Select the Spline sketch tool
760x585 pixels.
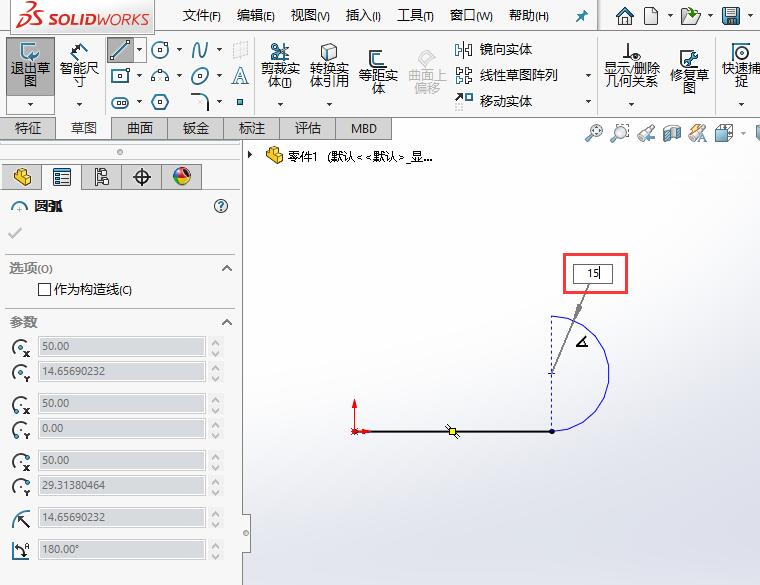200,49
